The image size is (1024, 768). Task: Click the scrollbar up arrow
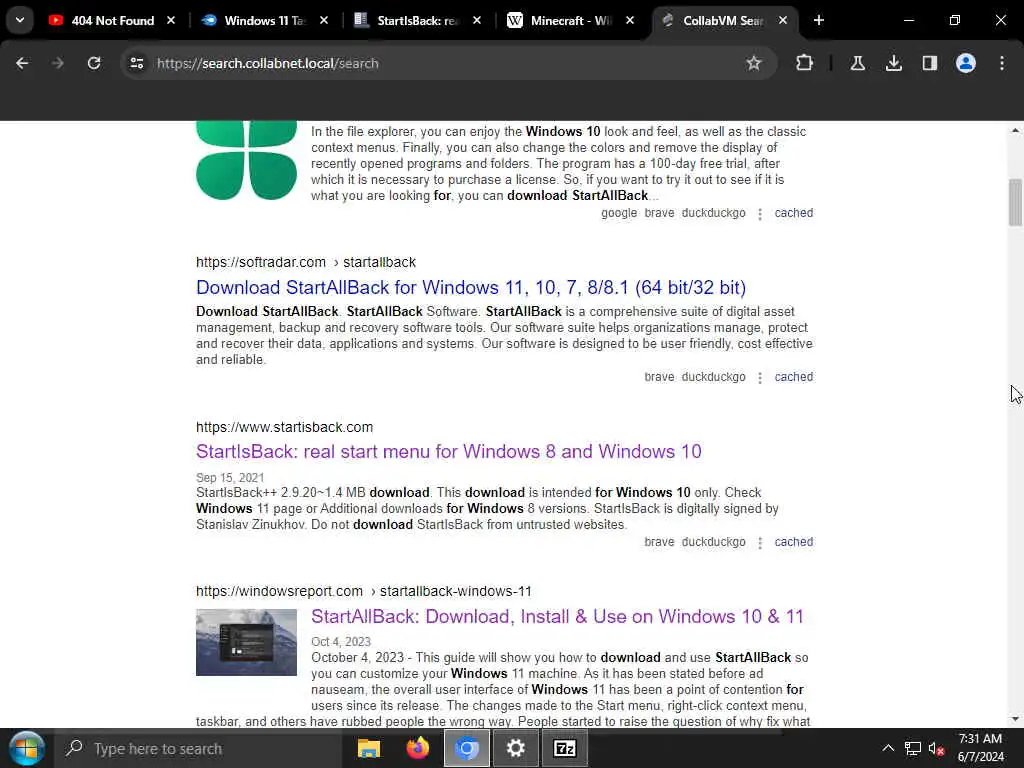click(x=1015, y=131)
